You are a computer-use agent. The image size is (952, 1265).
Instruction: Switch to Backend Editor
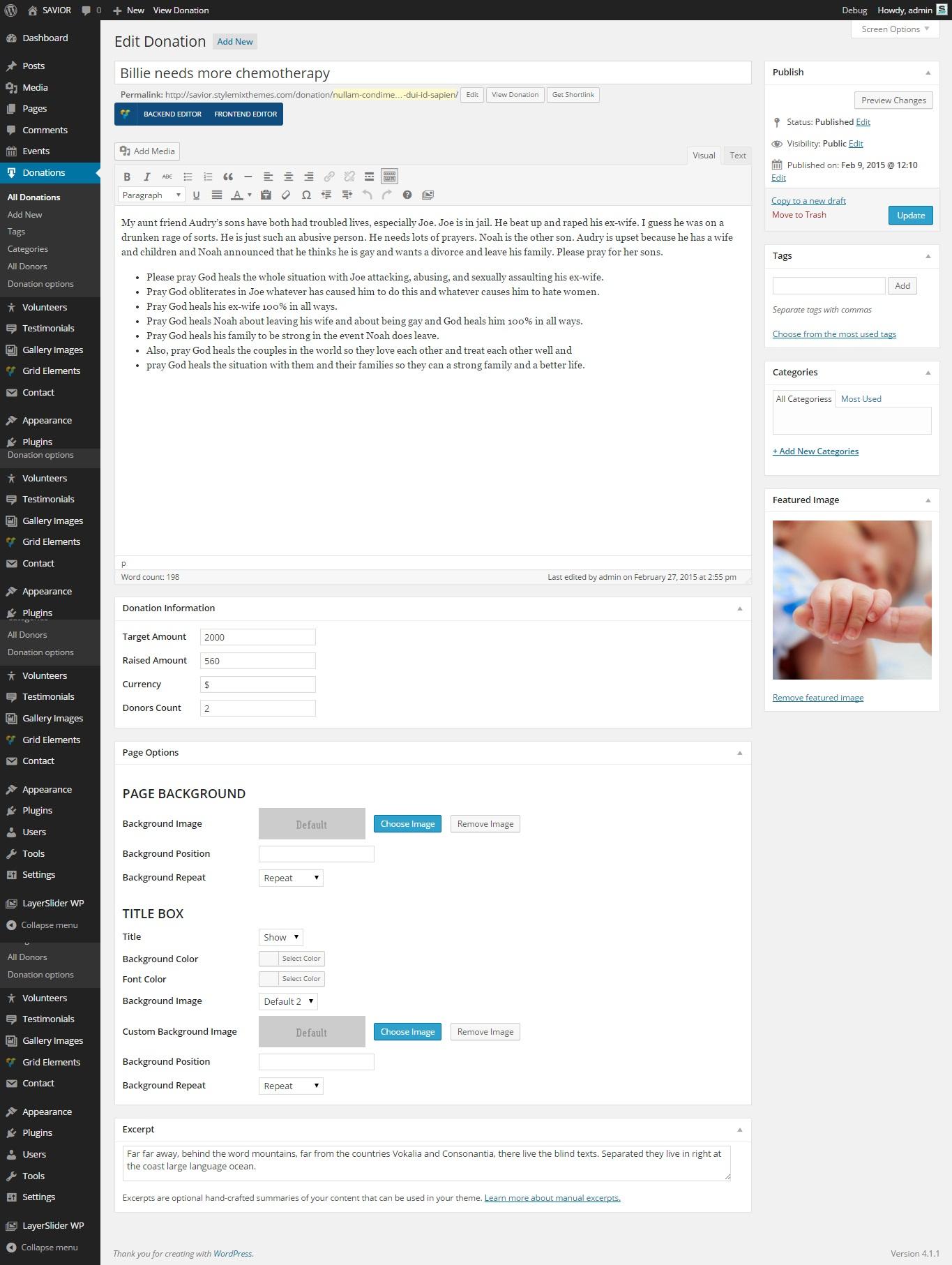(172, 114)
